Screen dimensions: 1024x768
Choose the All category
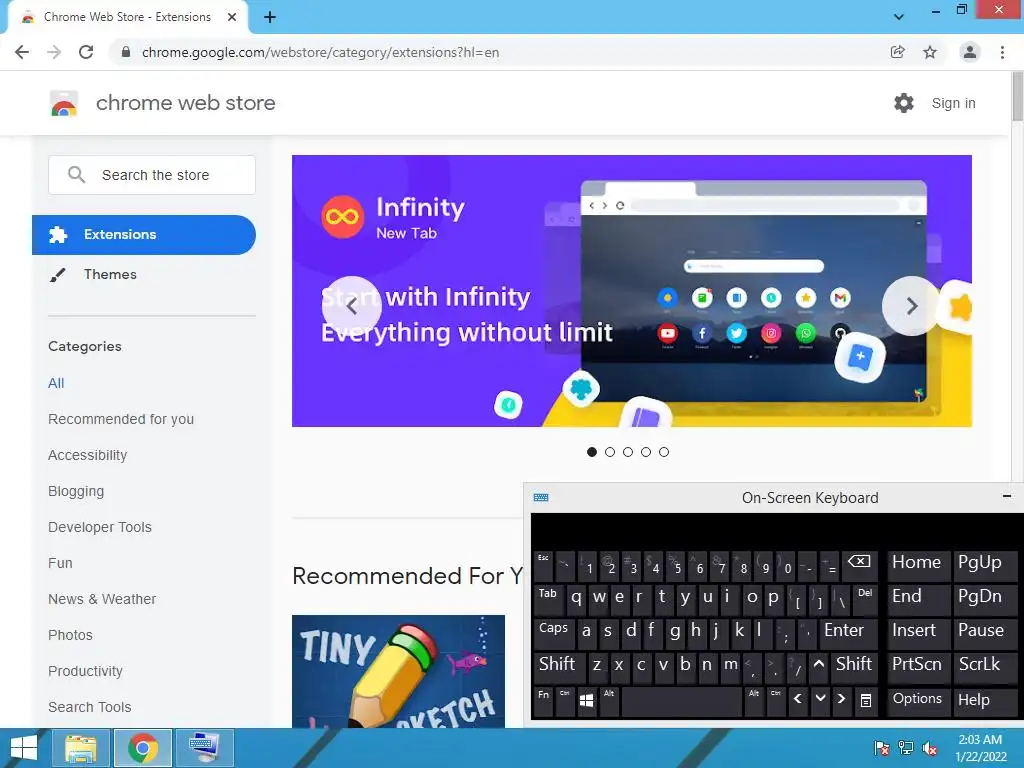(x=56, y=383)
